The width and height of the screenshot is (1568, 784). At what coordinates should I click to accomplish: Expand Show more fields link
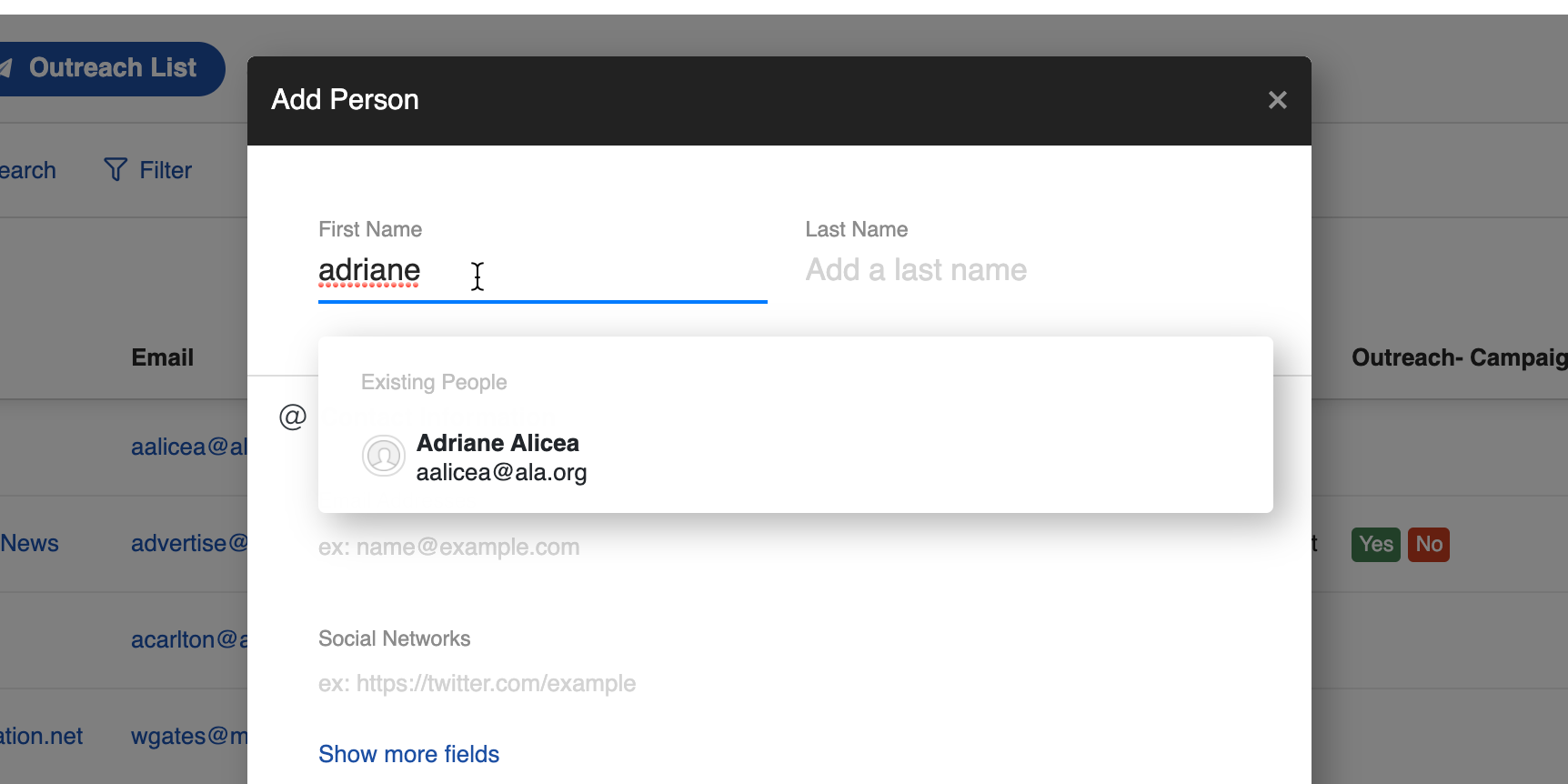coord(408,754)
